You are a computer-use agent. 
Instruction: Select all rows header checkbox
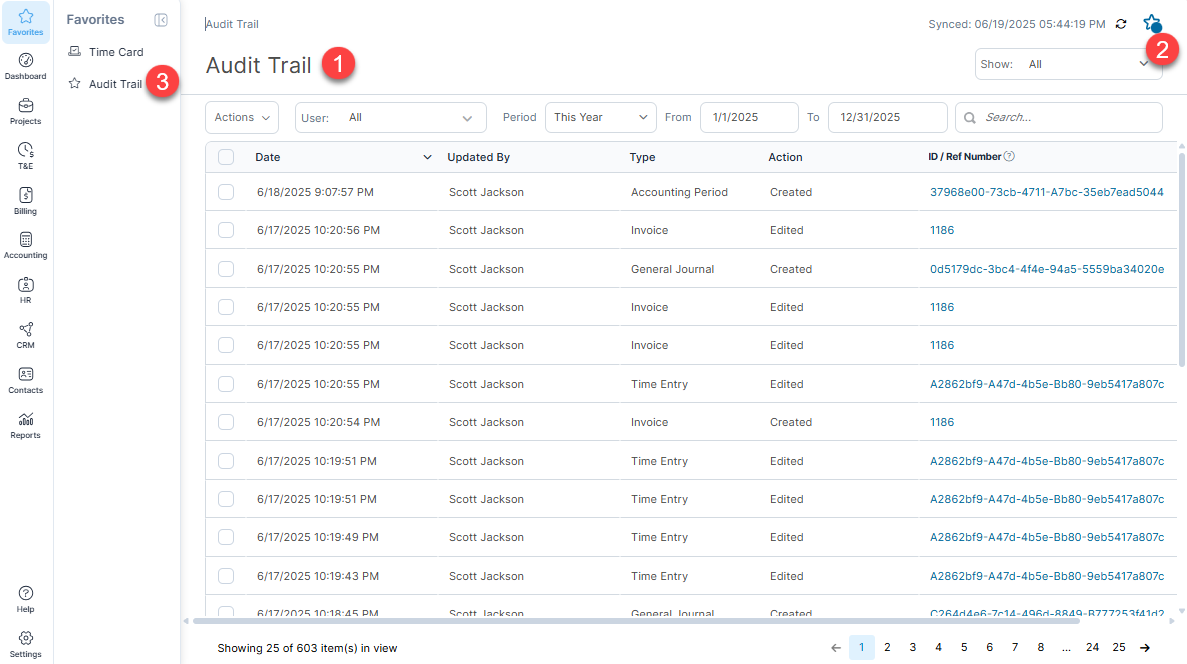[x=226, y=157]
